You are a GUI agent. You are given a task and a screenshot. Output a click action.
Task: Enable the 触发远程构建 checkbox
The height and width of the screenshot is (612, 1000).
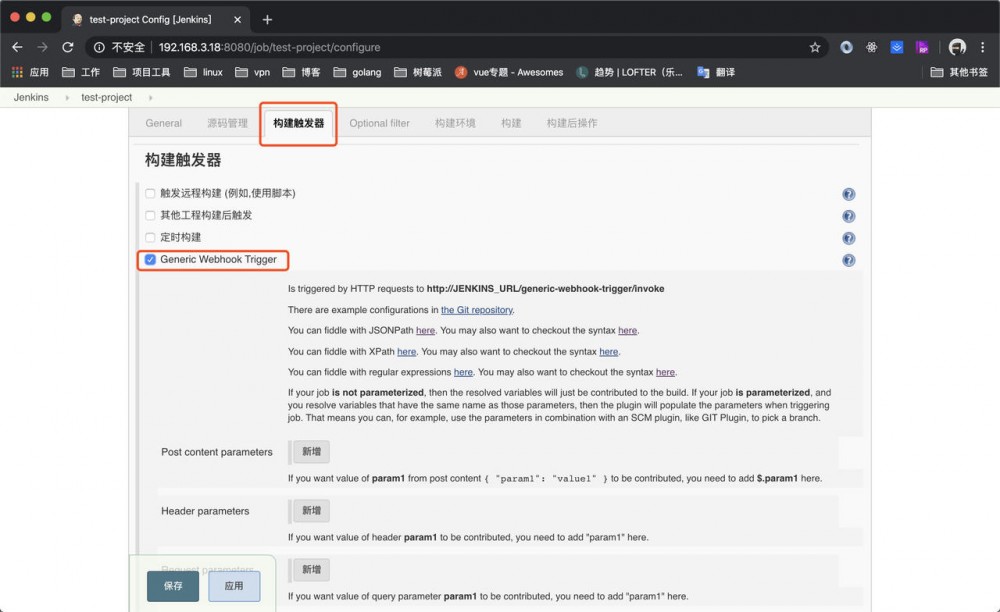pyautogui.click(x=150, y=193)
